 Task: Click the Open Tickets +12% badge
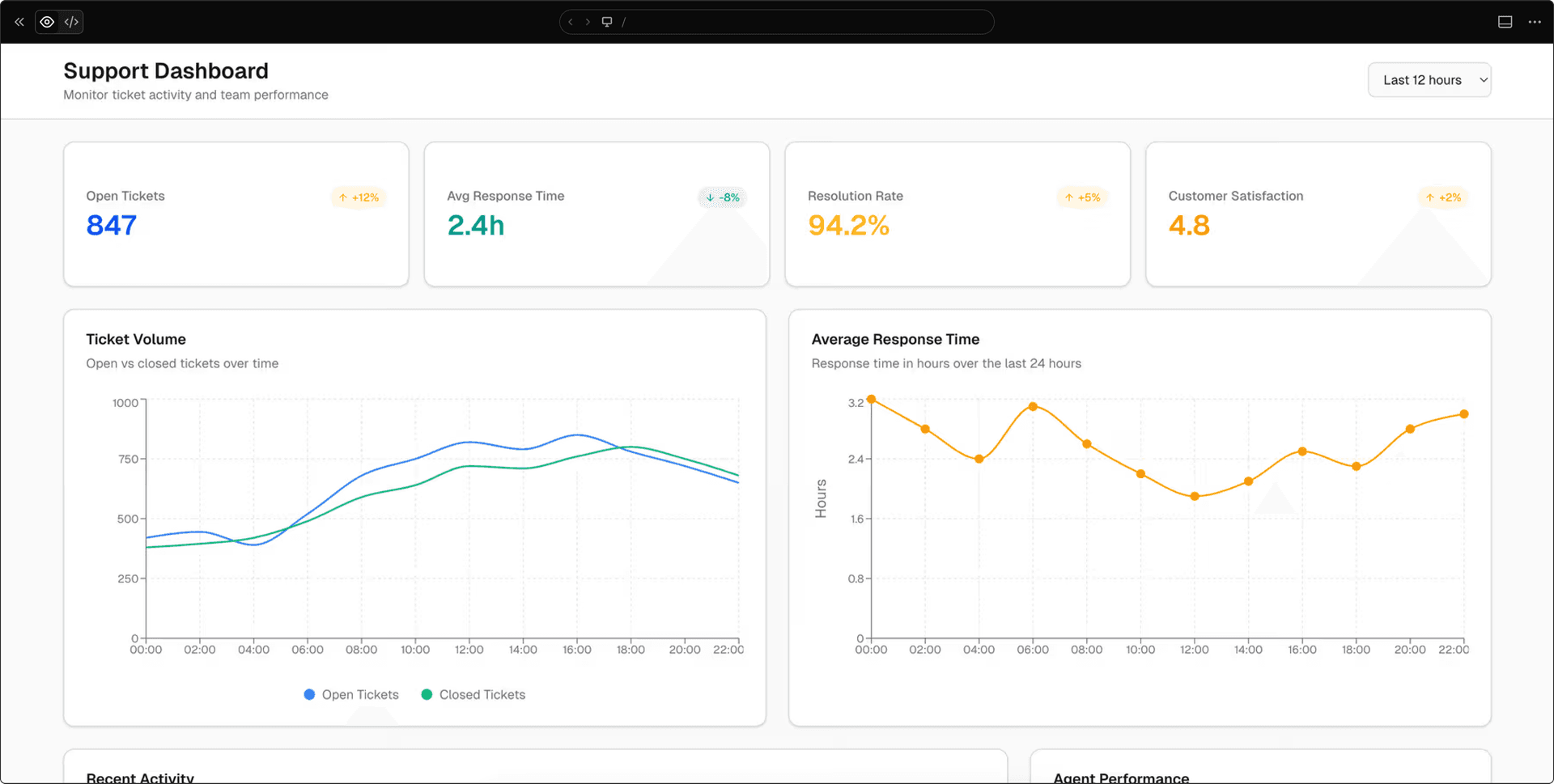(x=359, y=197)
